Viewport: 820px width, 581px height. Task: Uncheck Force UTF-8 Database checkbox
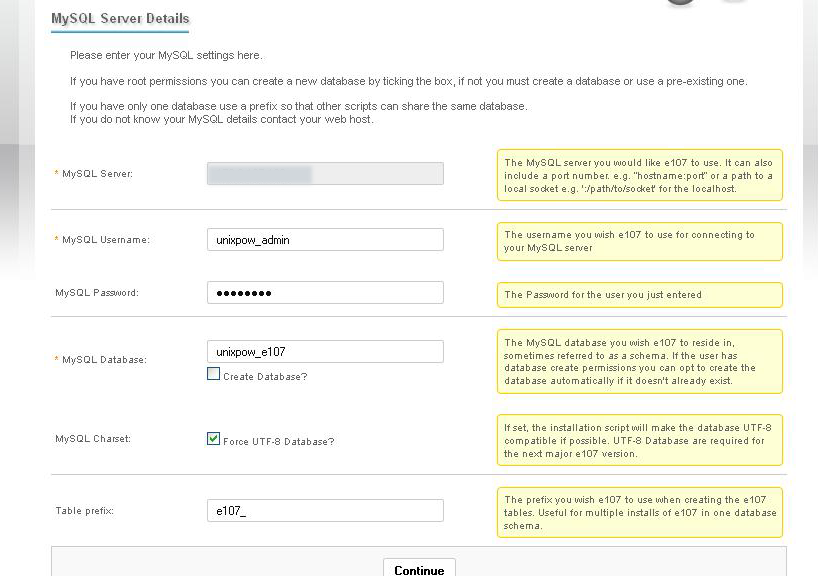tap(213, 439)
